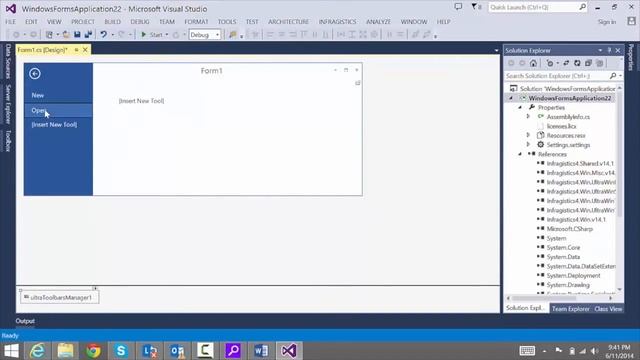The image size is (640, 360).
Task: Open the FILE menu
Action: (x=11, y=22)
